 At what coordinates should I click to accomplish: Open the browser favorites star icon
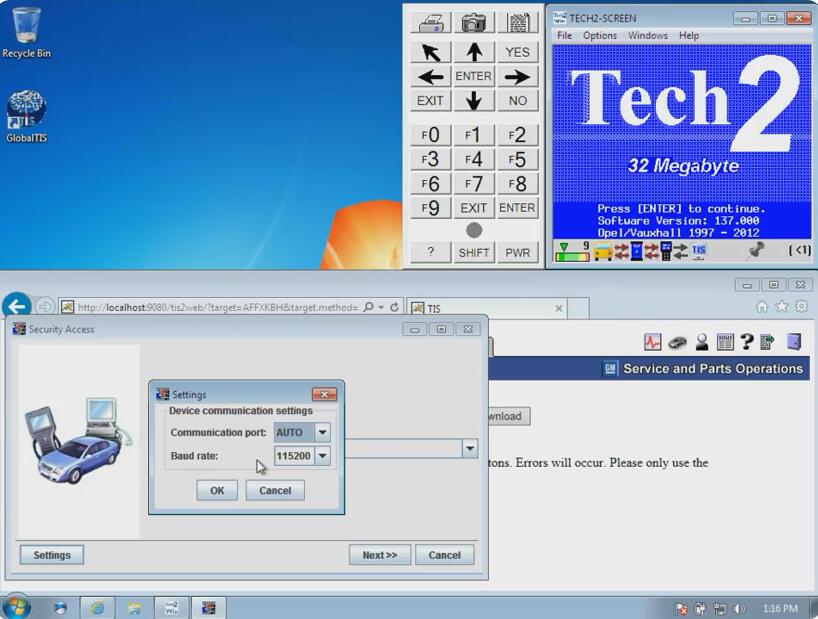tap(781, 307)
